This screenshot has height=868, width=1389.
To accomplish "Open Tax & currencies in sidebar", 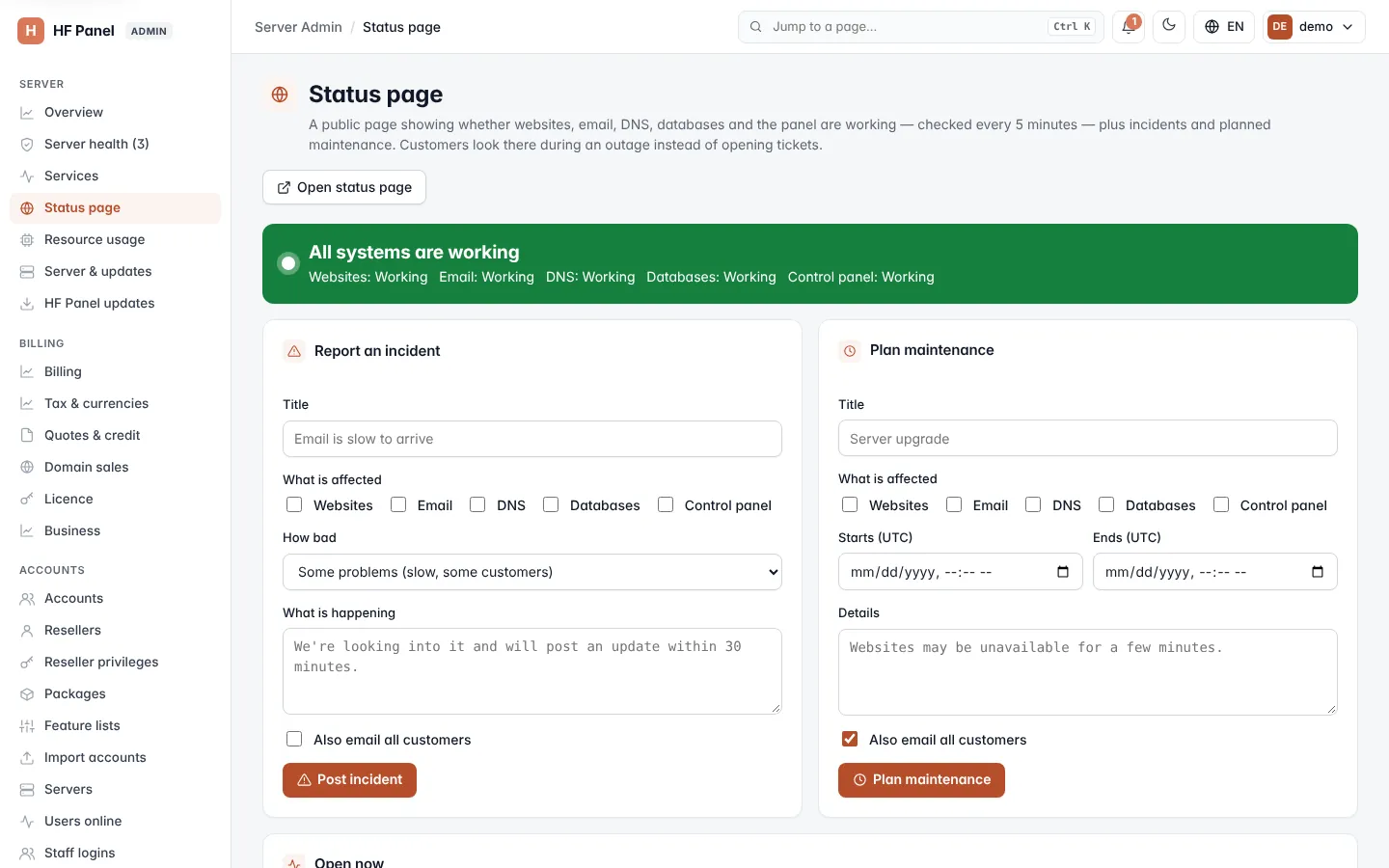I will 115,404.
